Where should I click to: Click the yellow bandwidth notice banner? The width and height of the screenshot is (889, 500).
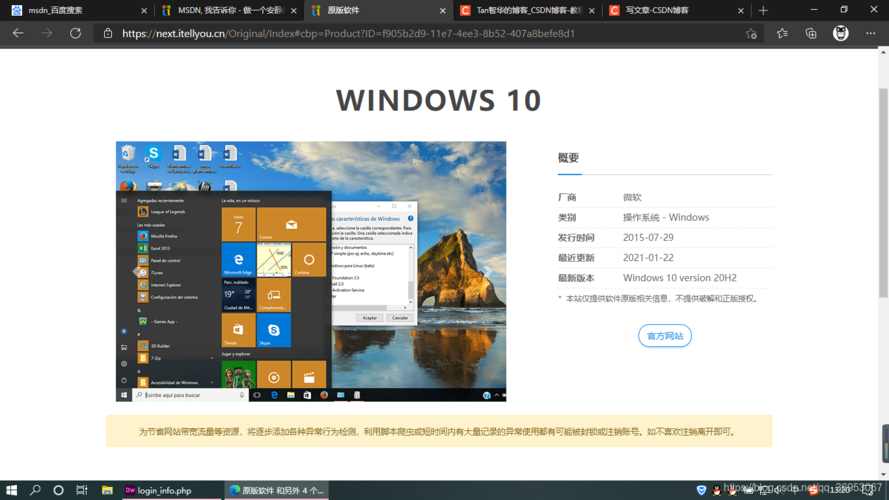439,431
